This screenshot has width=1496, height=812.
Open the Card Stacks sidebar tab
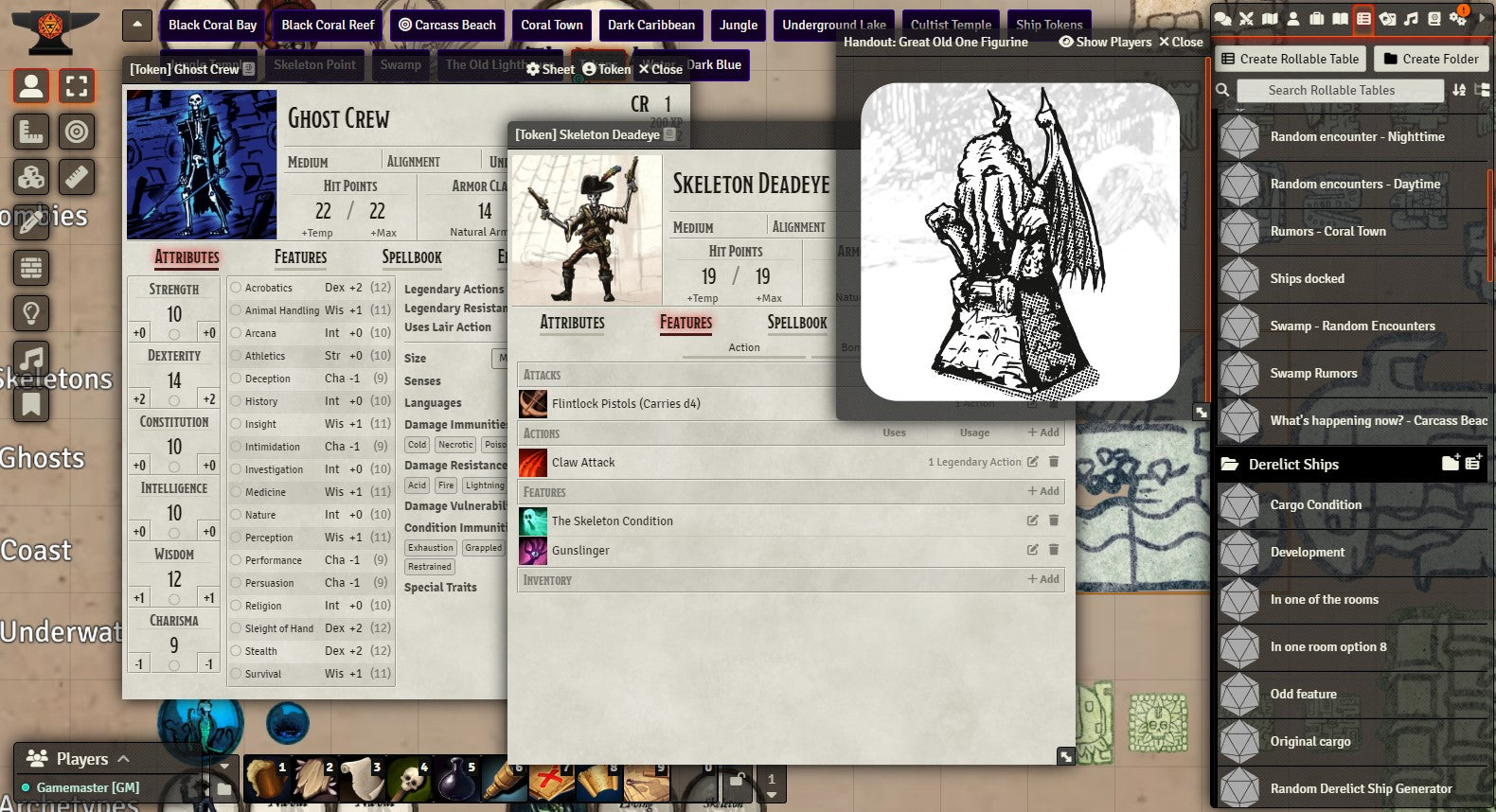coord(1387,18)
